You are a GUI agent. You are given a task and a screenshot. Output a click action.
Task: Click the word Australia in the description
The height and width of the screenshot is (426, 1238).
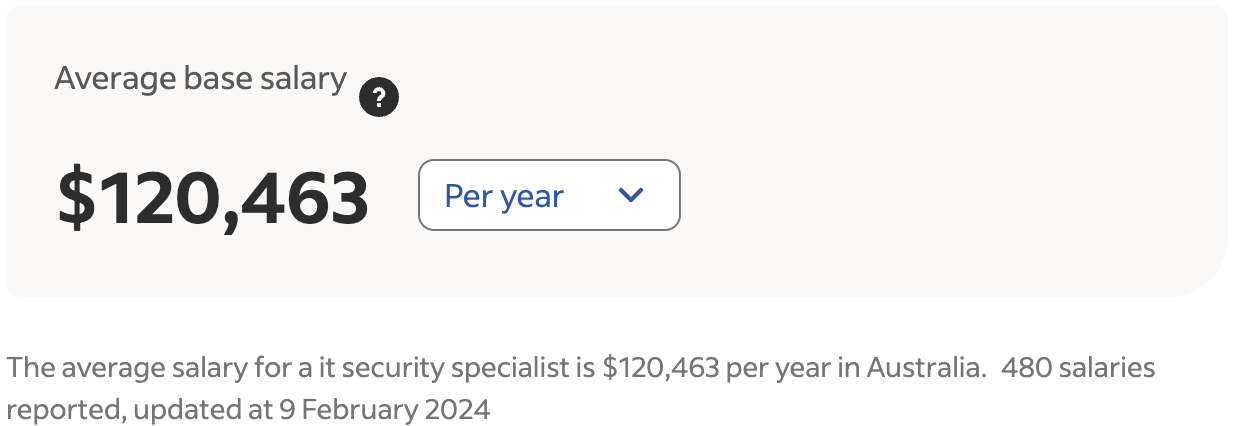920,368
